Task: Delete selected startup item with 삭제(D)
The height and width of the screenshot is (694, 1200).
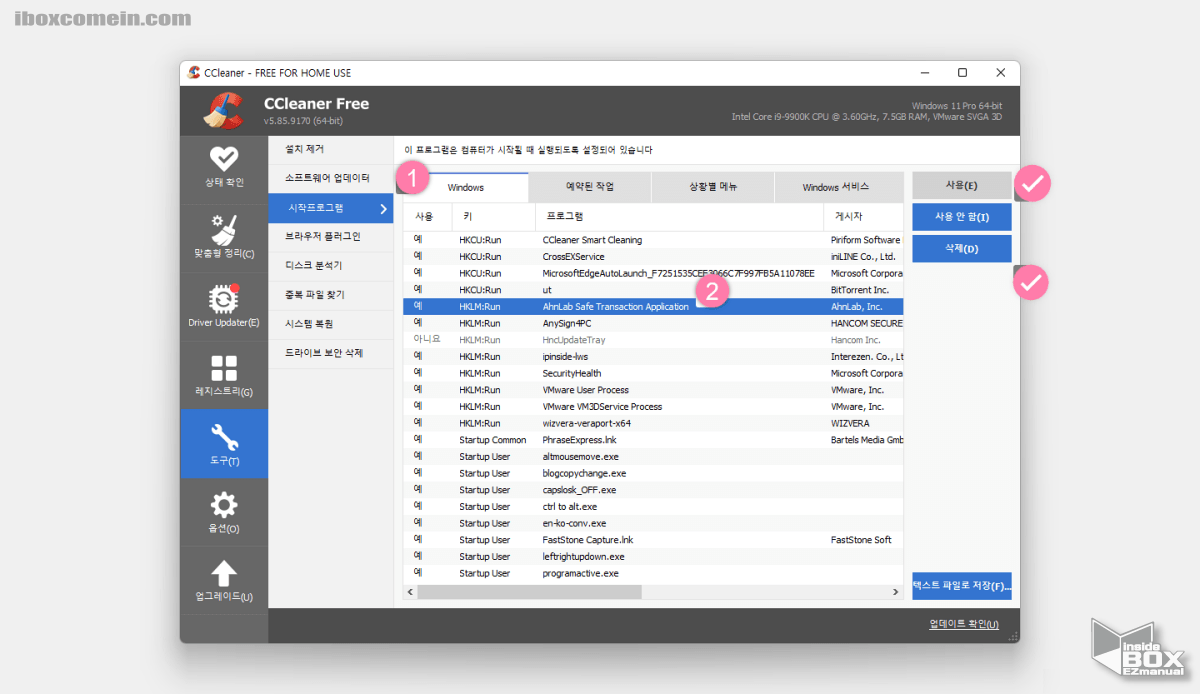Action: pyautogui.click(x=960, y=248)
